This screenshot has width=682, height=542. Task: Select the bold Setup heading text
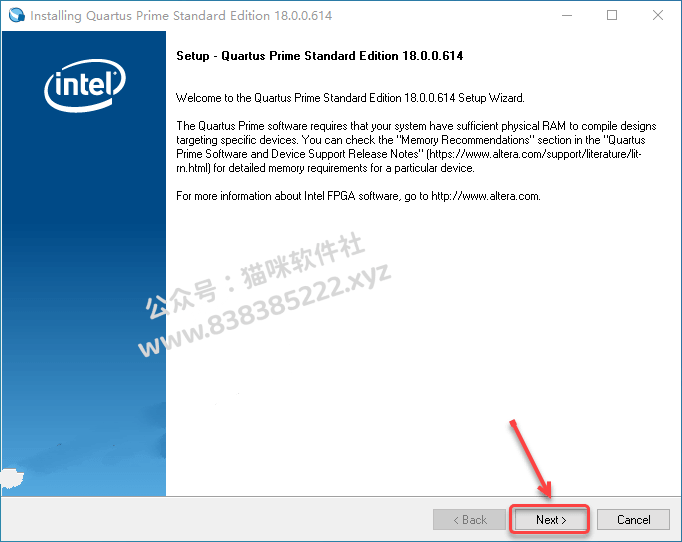(320, 56)
